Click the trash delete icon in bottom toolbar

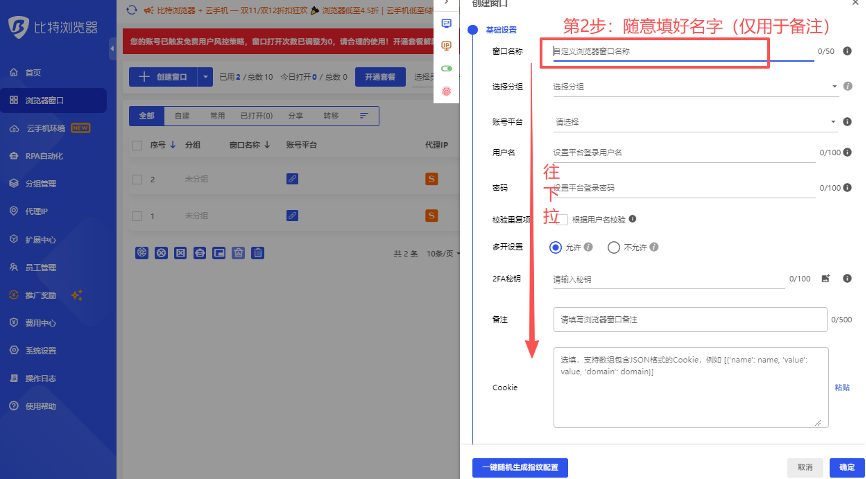point(257,253)
